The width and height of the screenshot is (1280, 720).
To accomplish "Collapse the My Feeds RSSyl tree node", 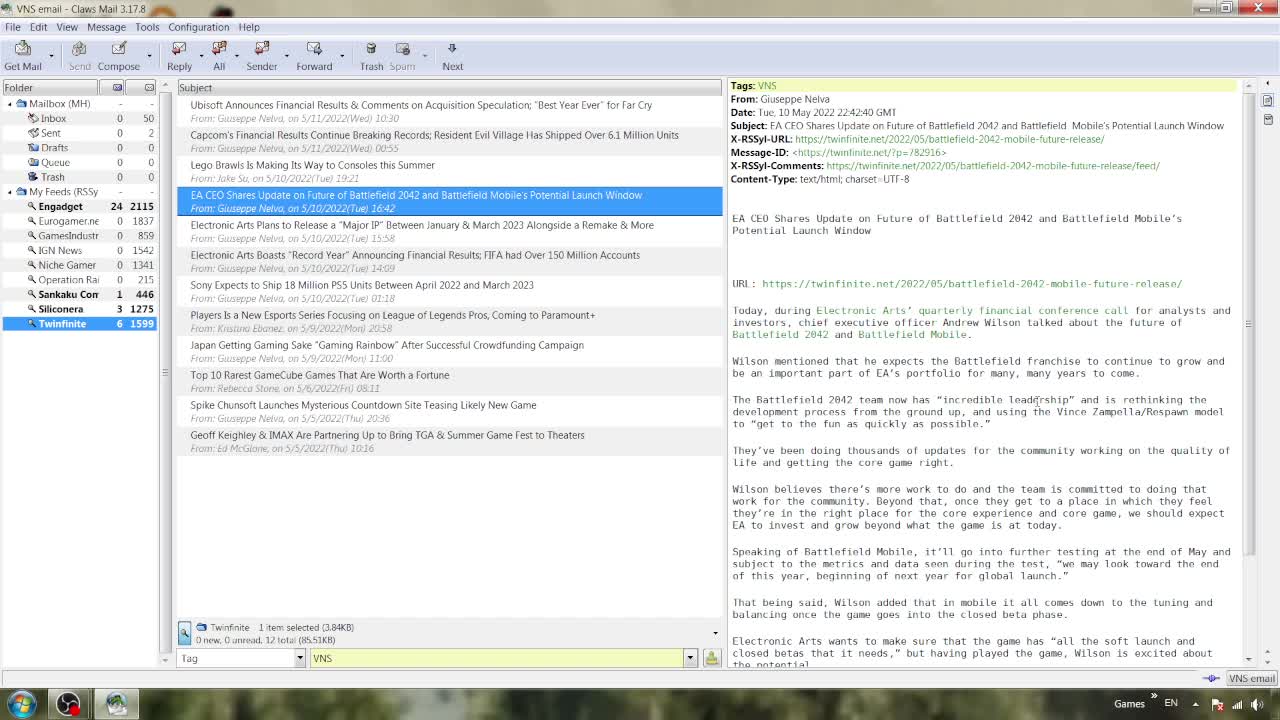I will pyautogui.click(x=10, y=192).
